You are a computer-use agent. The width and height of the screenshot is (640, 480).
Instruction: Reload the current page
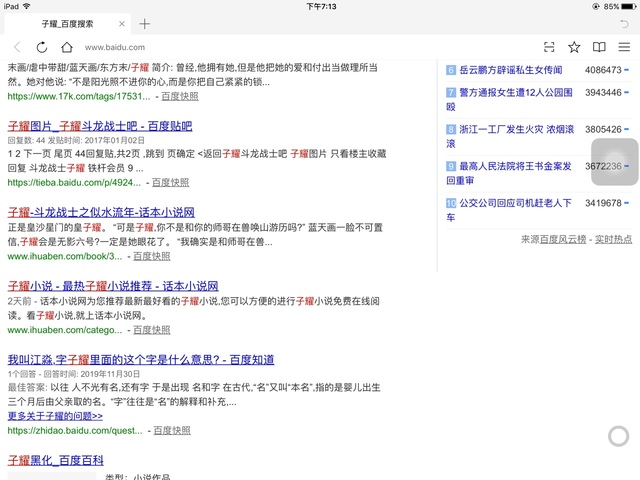click(x=42, y=47)
